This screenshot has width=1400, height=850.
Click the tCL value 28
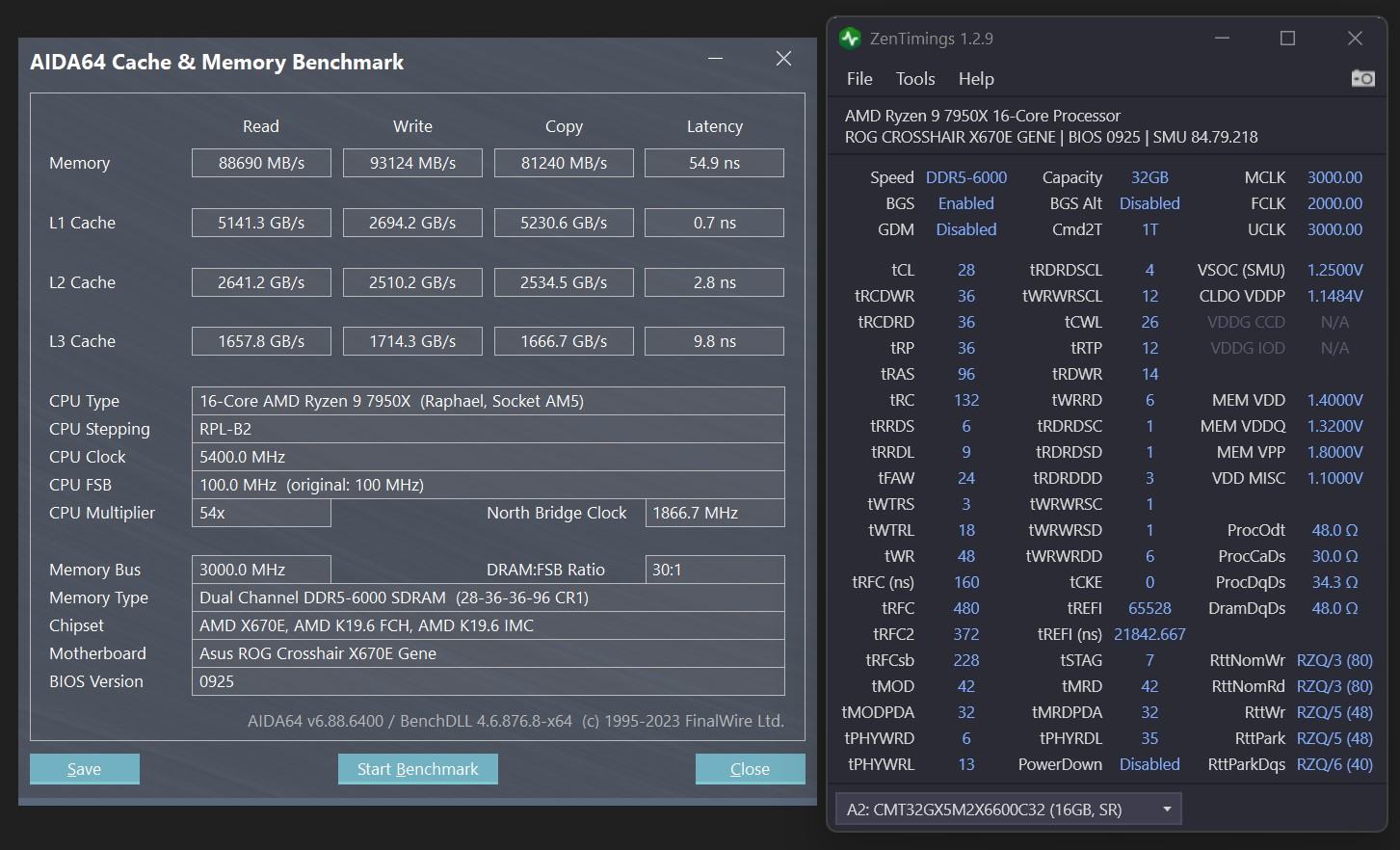966,270
